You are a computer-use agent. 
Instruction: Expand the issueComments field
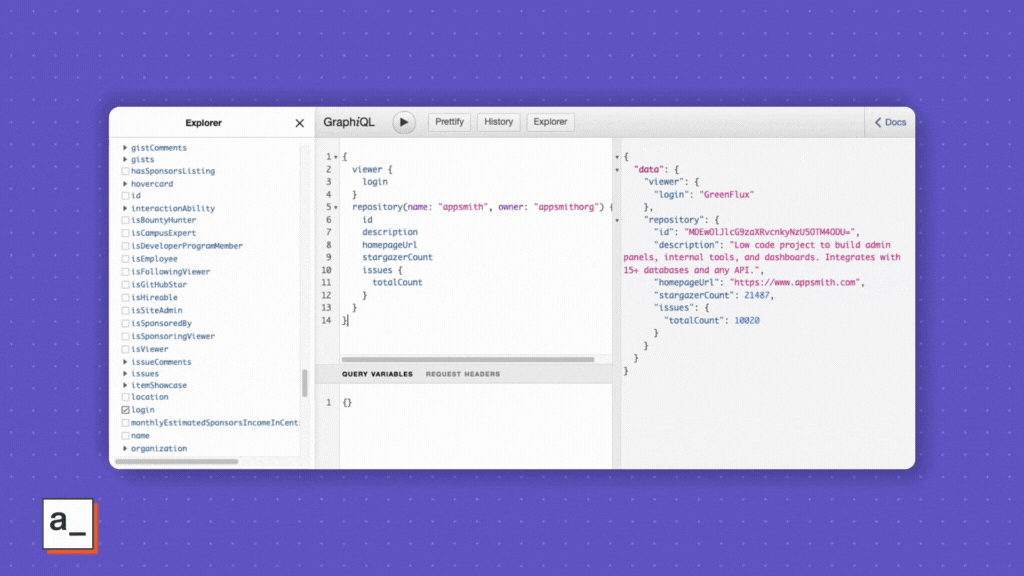pos(125,362)
